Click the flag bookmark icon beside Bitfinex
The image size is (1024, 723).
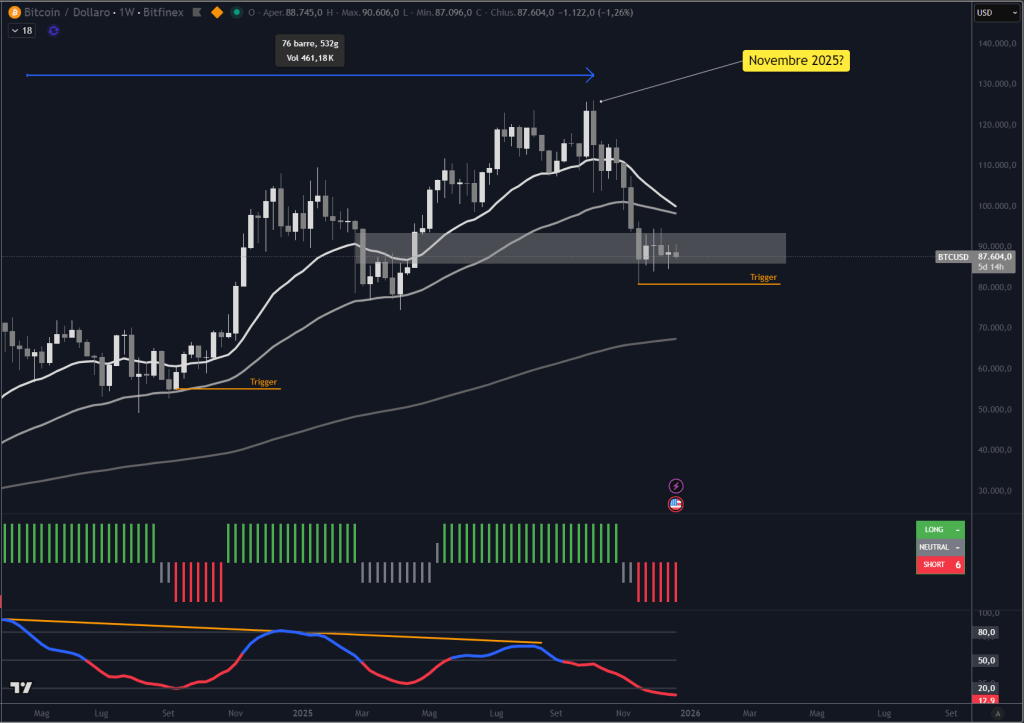(196, 12)
